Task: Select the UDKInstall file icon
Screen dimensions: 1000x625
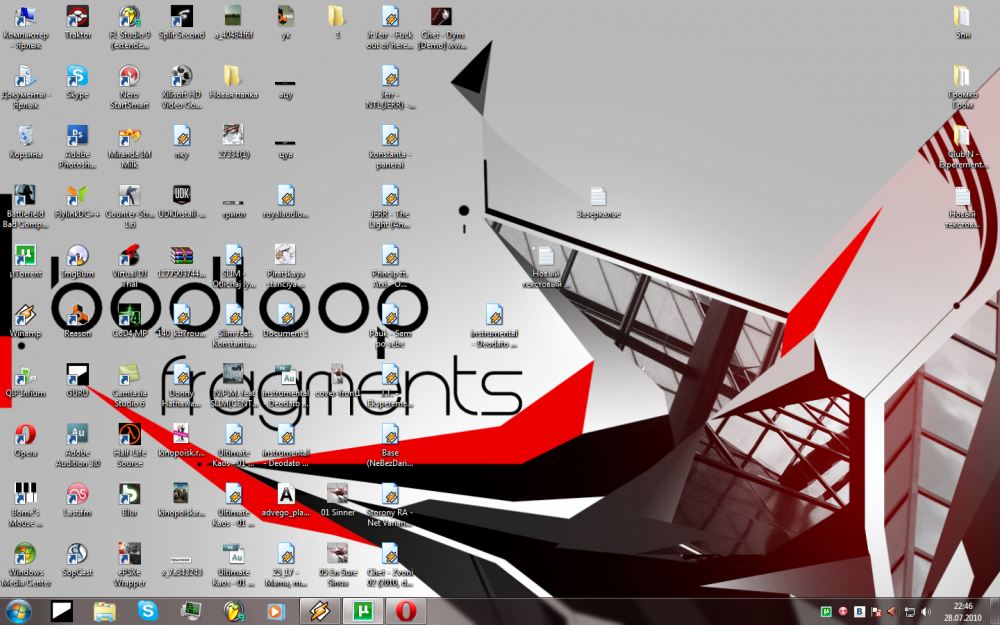Action: click(182, 202)
